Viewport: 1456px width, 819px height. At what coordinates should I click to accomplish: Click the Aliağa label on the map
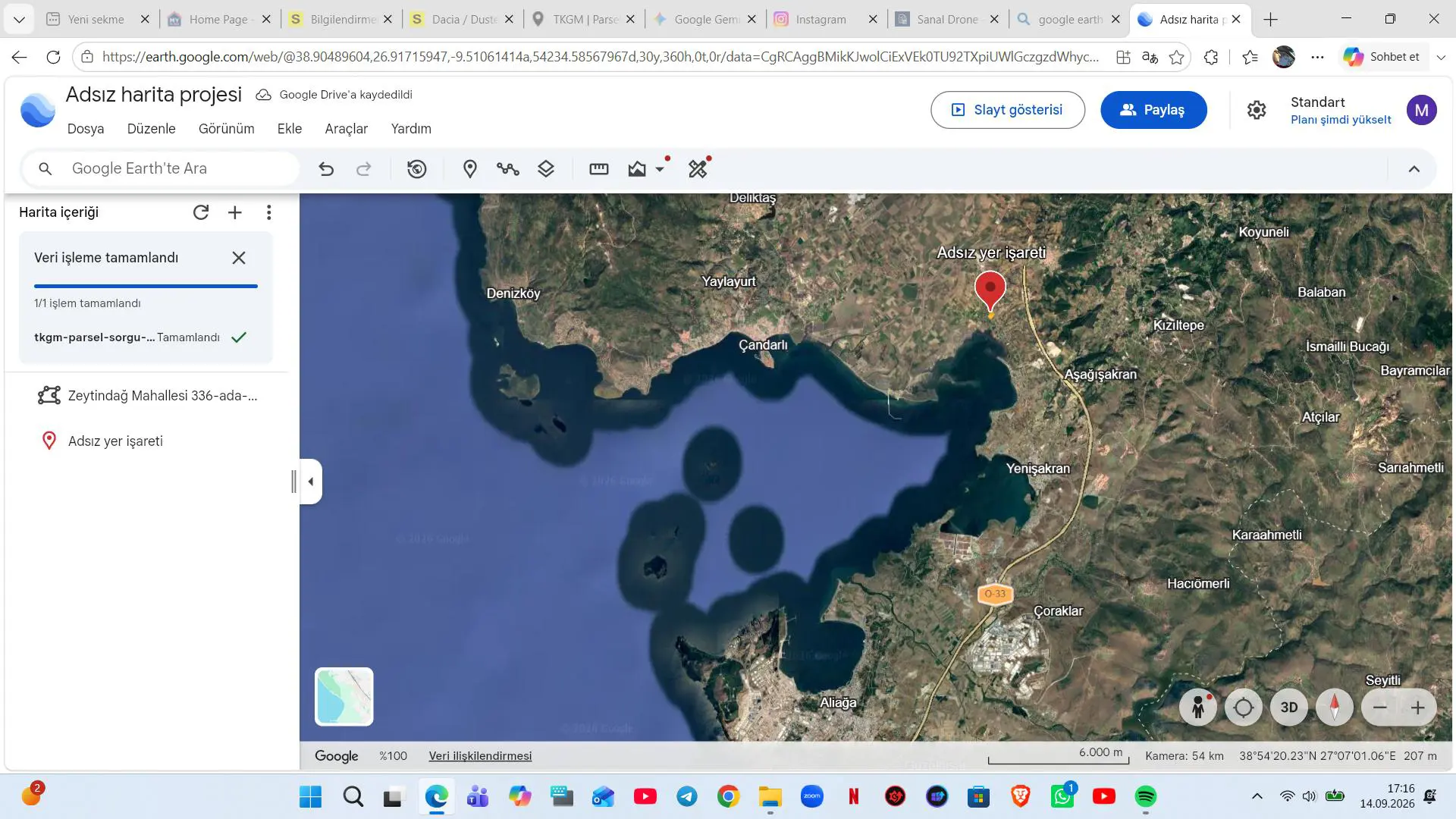pyautogui.click(x=838, y=703)
